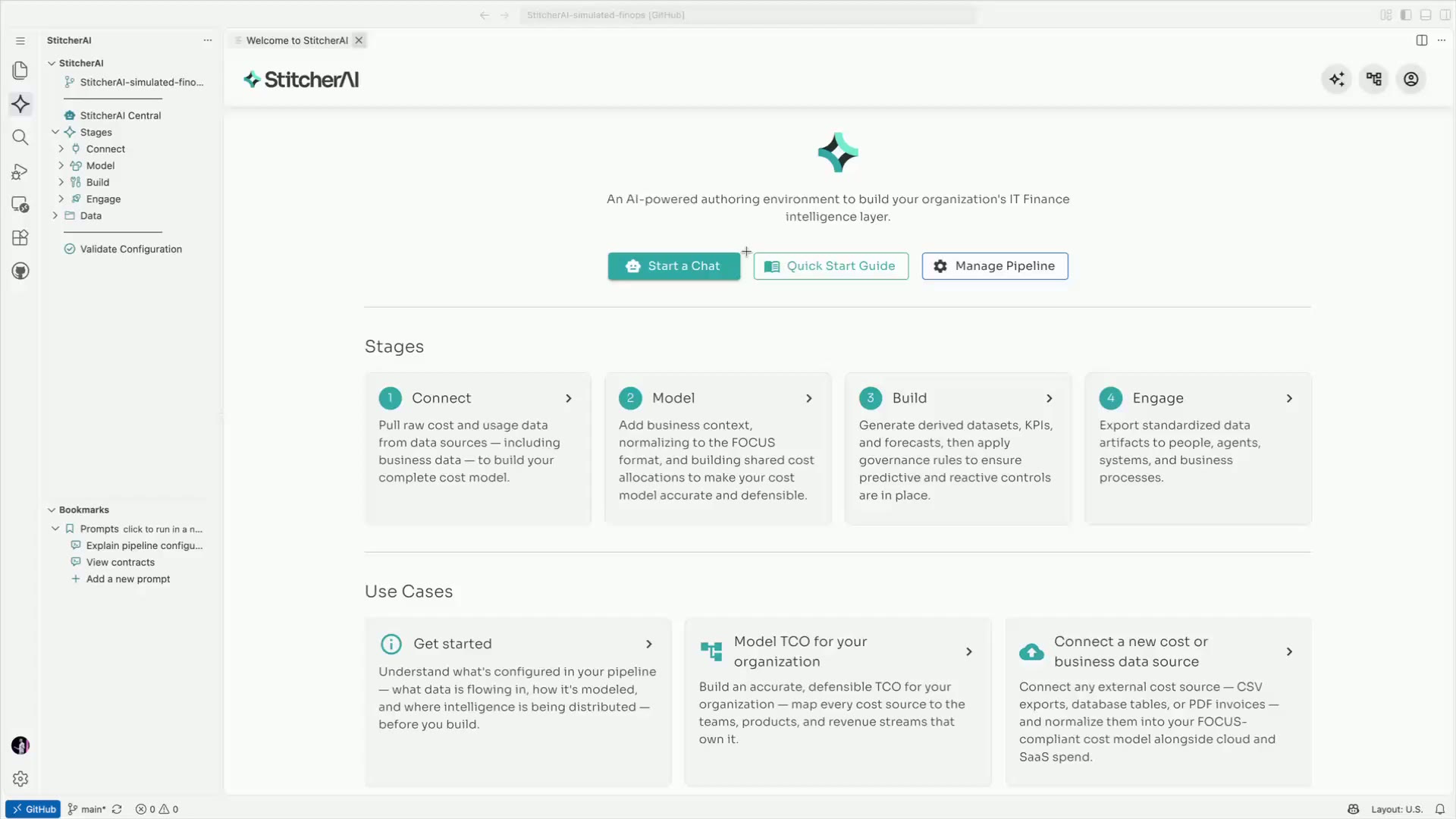Collapse the Stages tree node
Screen dimensions: 1456x819
click(55, 132)
